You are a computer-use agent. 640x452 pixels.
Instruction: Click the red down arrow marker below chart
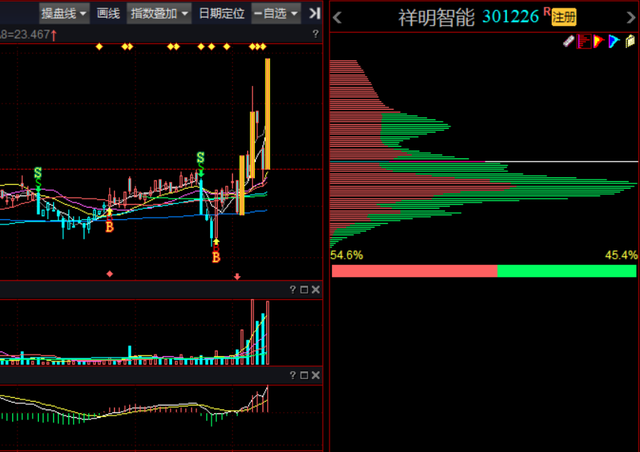pos(237,277)
